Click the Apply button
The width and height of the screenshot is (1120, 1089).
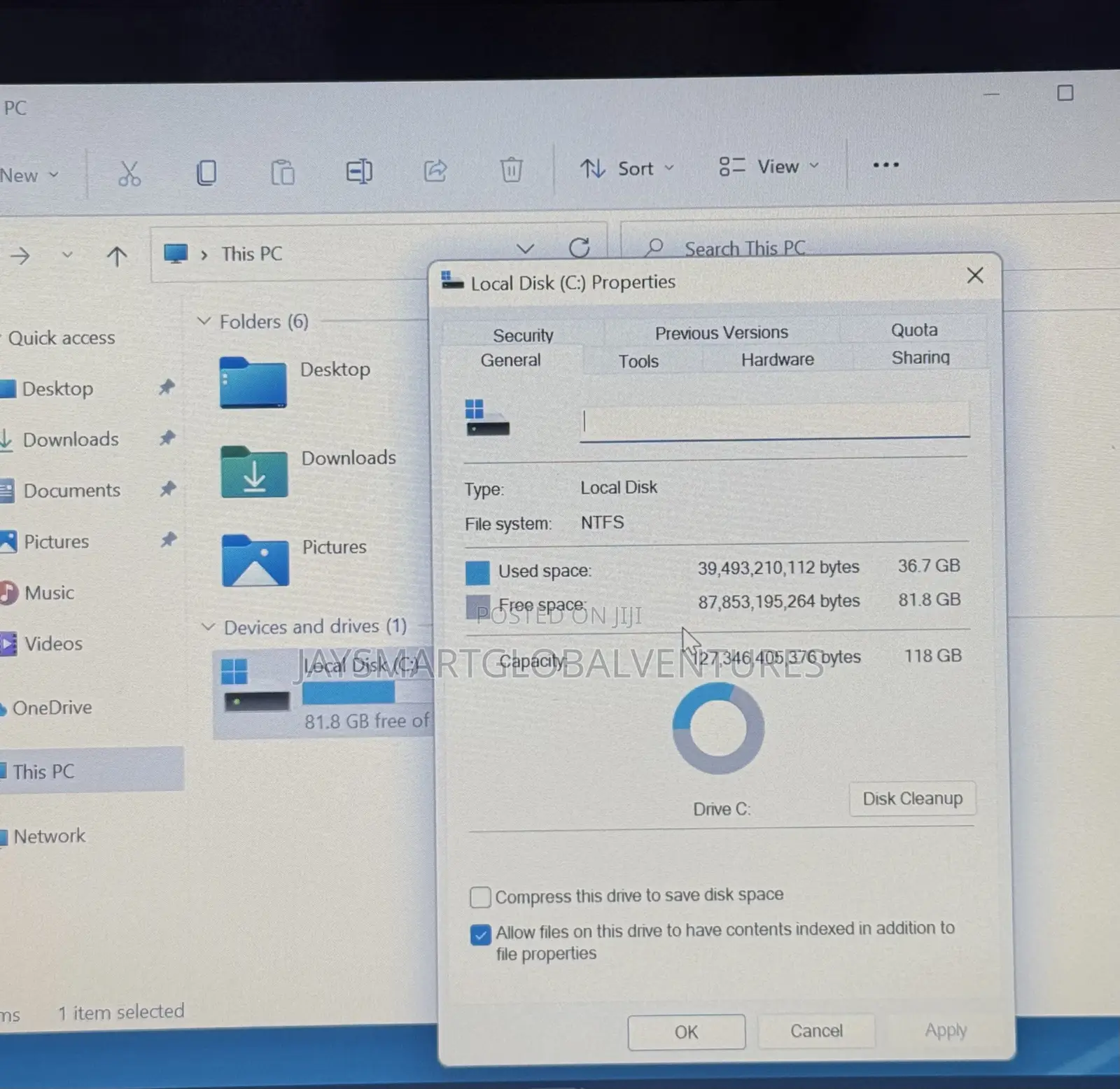[946, 1030]
